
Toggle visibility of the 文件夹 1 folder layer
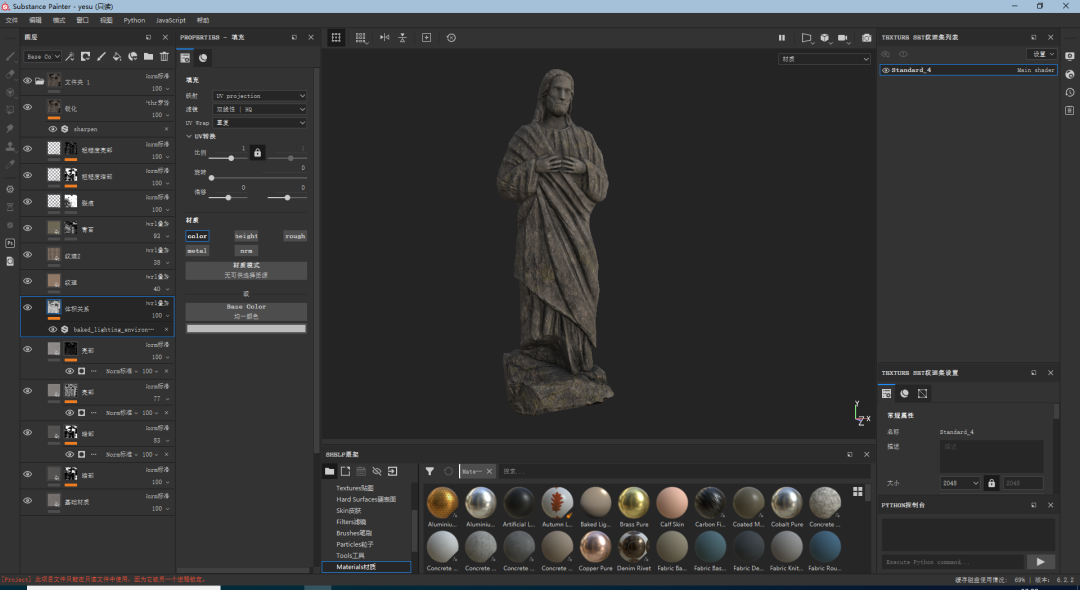[27, 81]
